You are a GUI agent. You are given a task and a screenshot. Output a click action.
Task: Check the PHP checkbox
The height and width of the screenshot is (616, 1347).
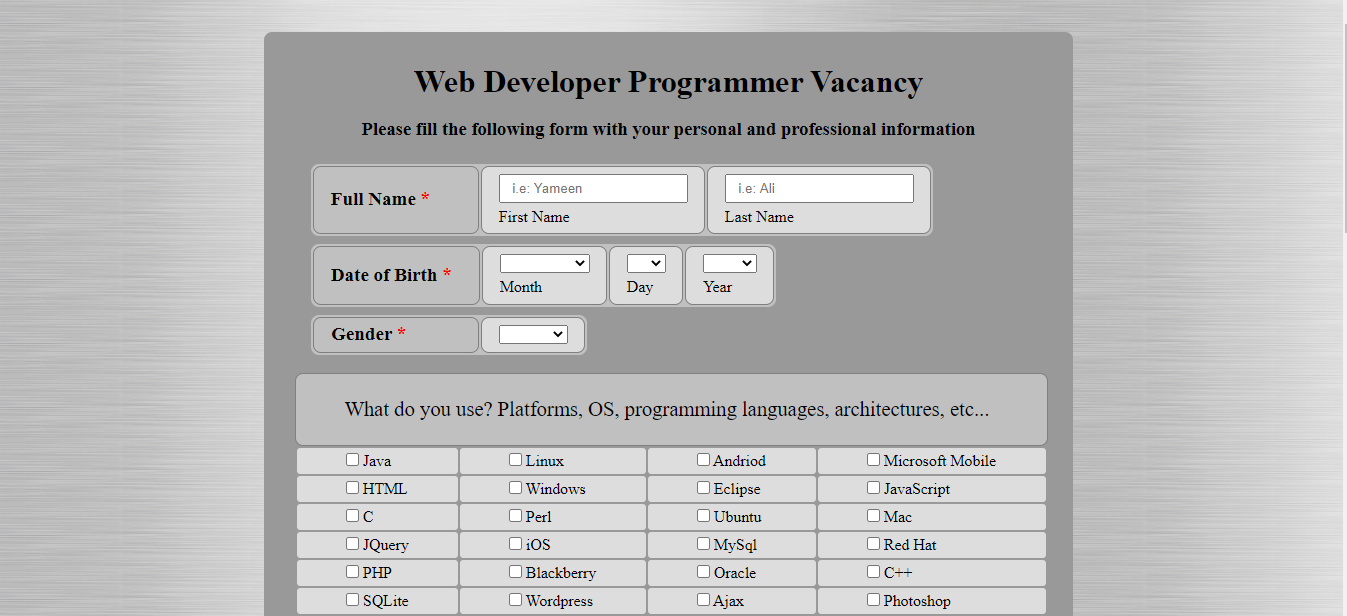tap(352, 571)
